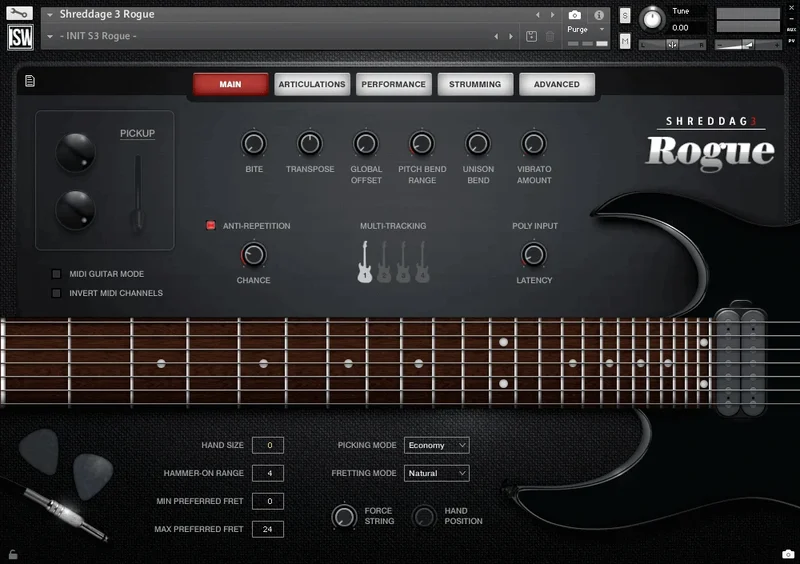Click the HAND POSITION knob
Screen dimensions: 800x564
pyautogui.click(x=424, y=517)
